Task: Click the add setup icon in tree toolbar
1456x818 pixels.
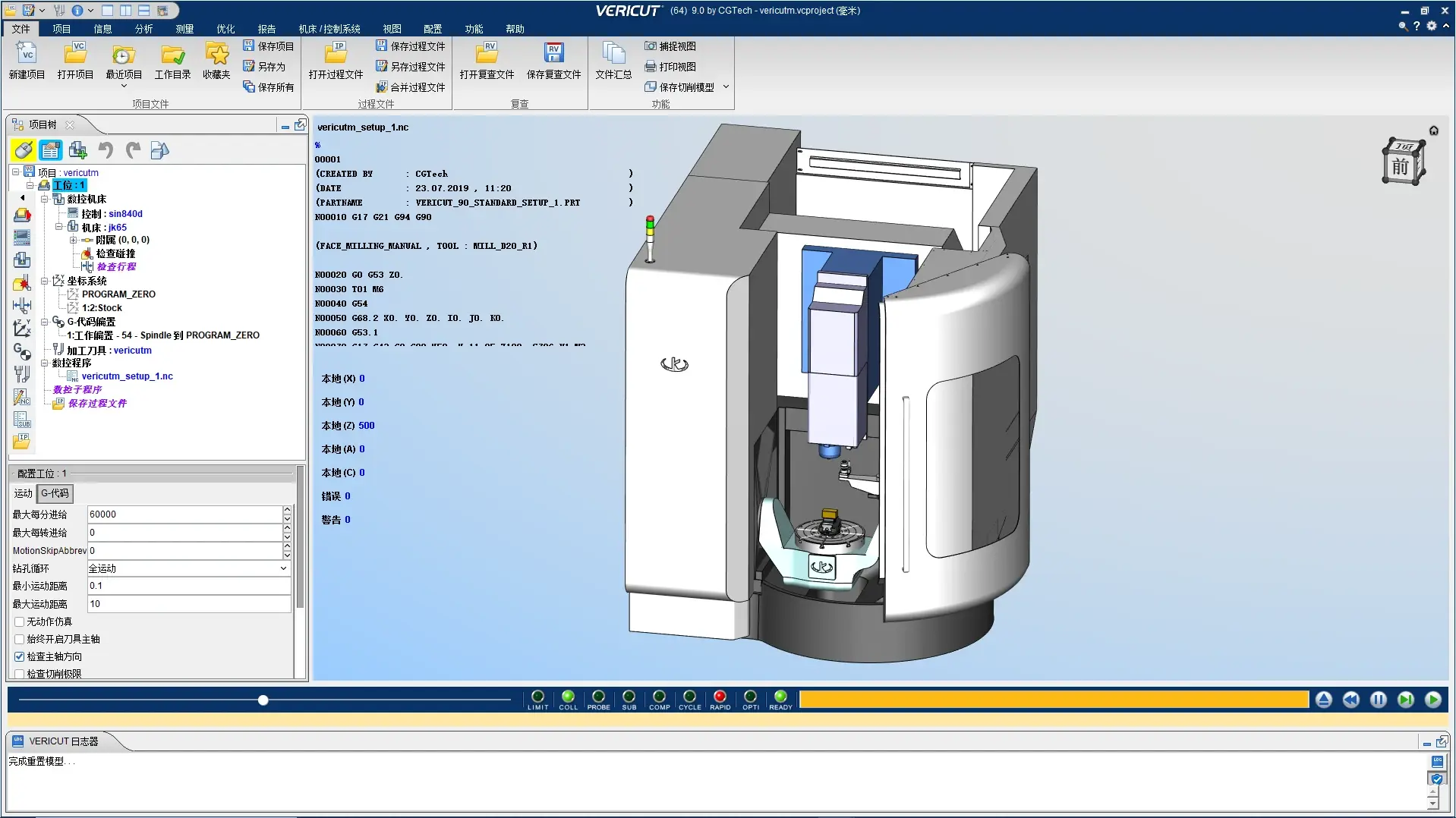Action: tap(77, 150)
